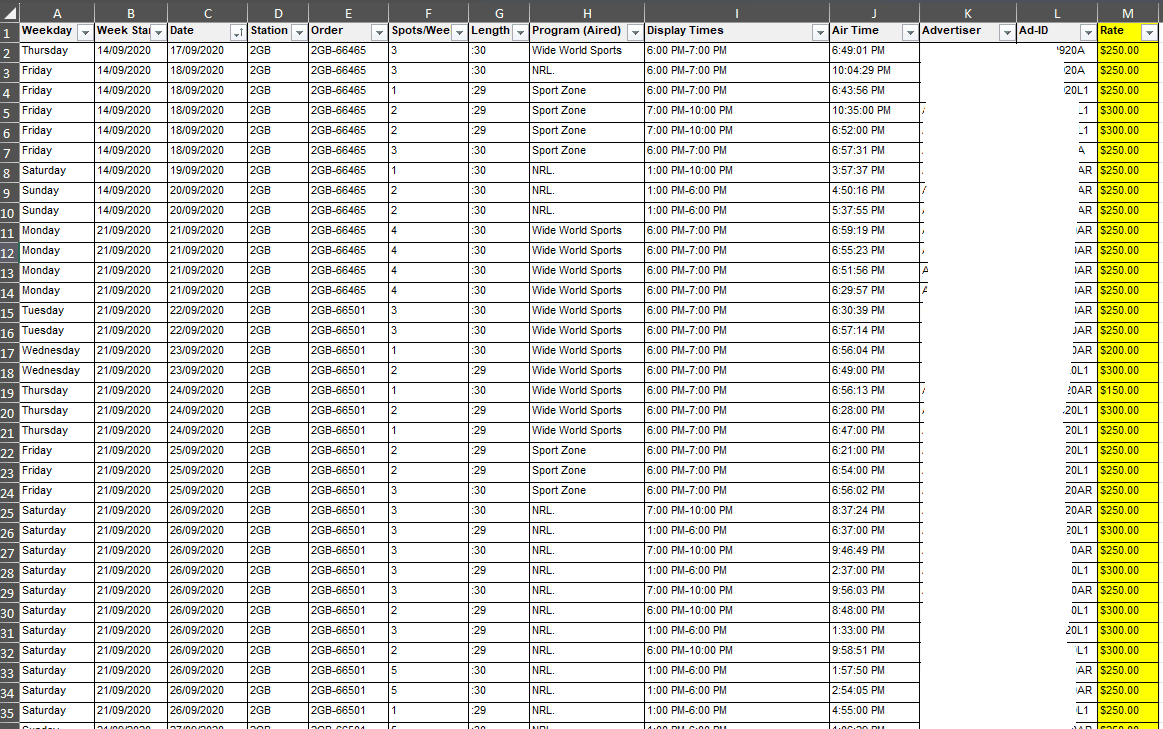Click air time 4:50:16 PM

pos(858,191)
